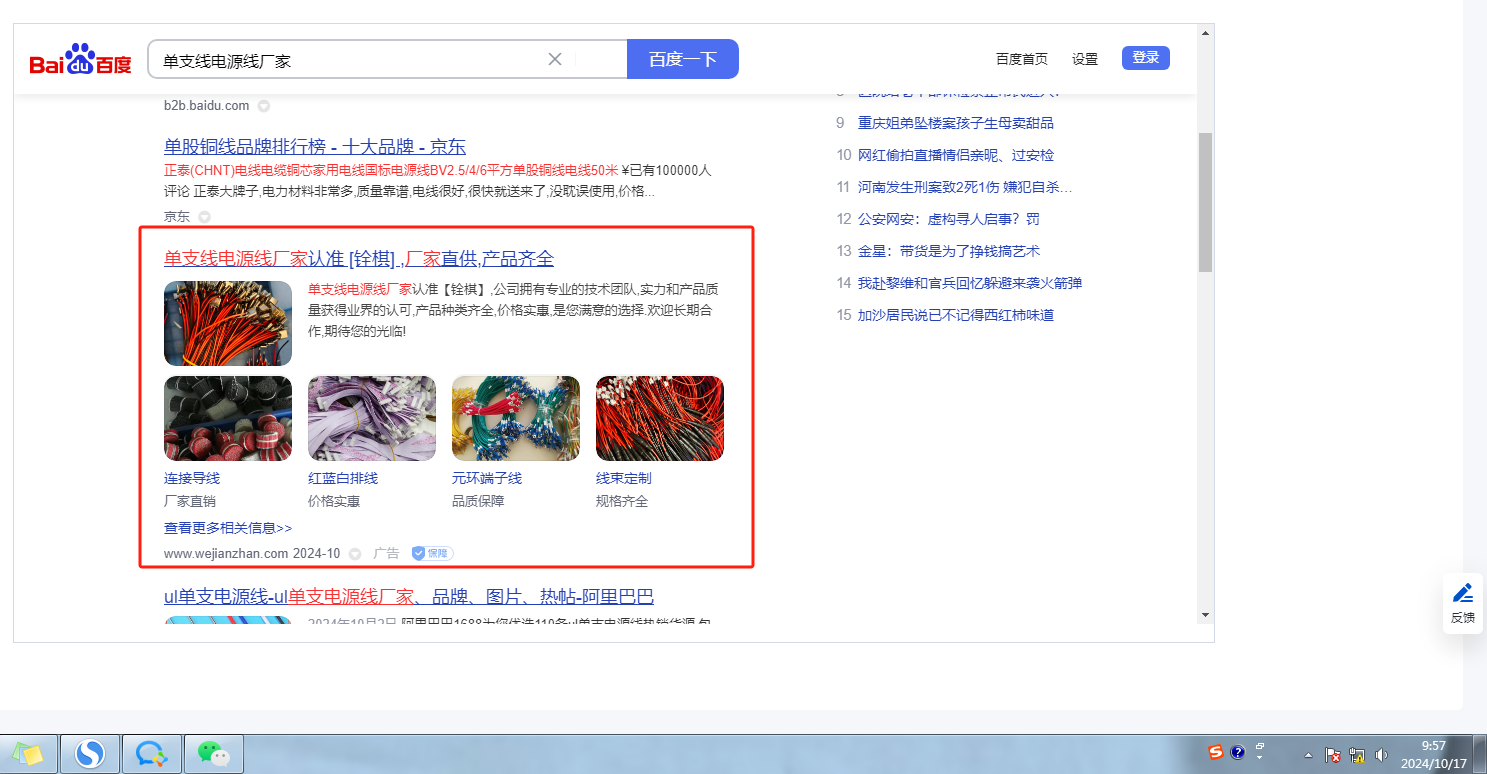
Task: Show hidden system tray icons
Action: point(1308,755)
